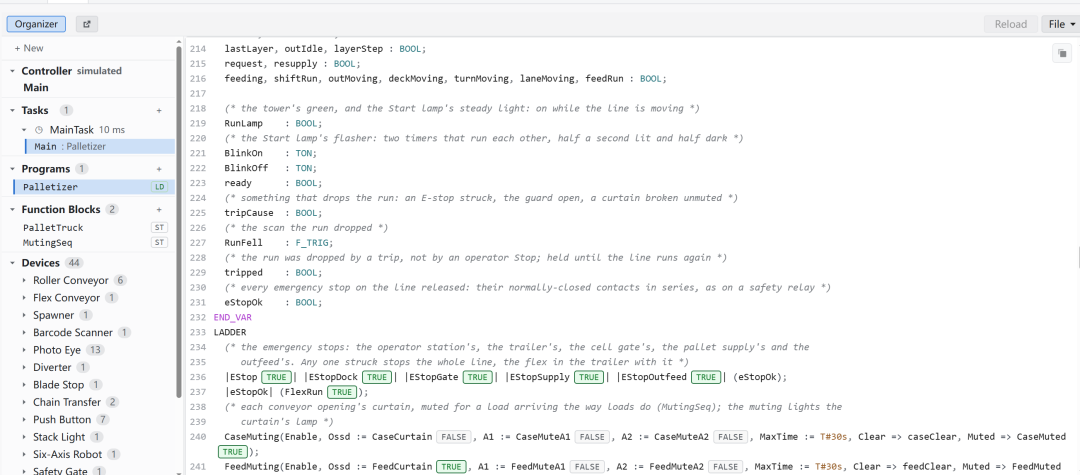
Task: Expand the Push Button device group
Action: tap(25, 420)
